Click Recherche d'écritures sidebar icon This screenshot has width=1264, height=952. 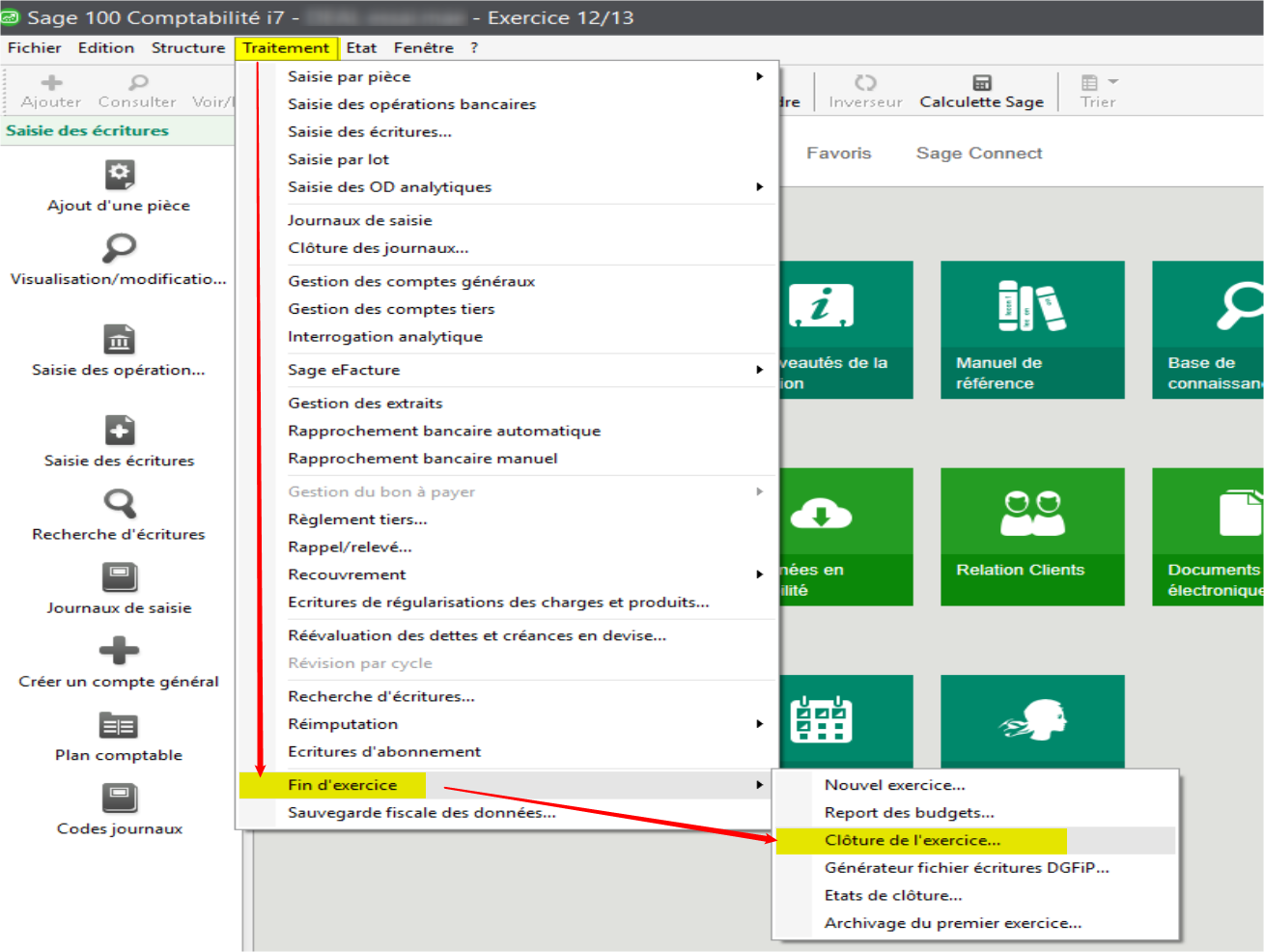pyautogui.click(x=119, y=504)
